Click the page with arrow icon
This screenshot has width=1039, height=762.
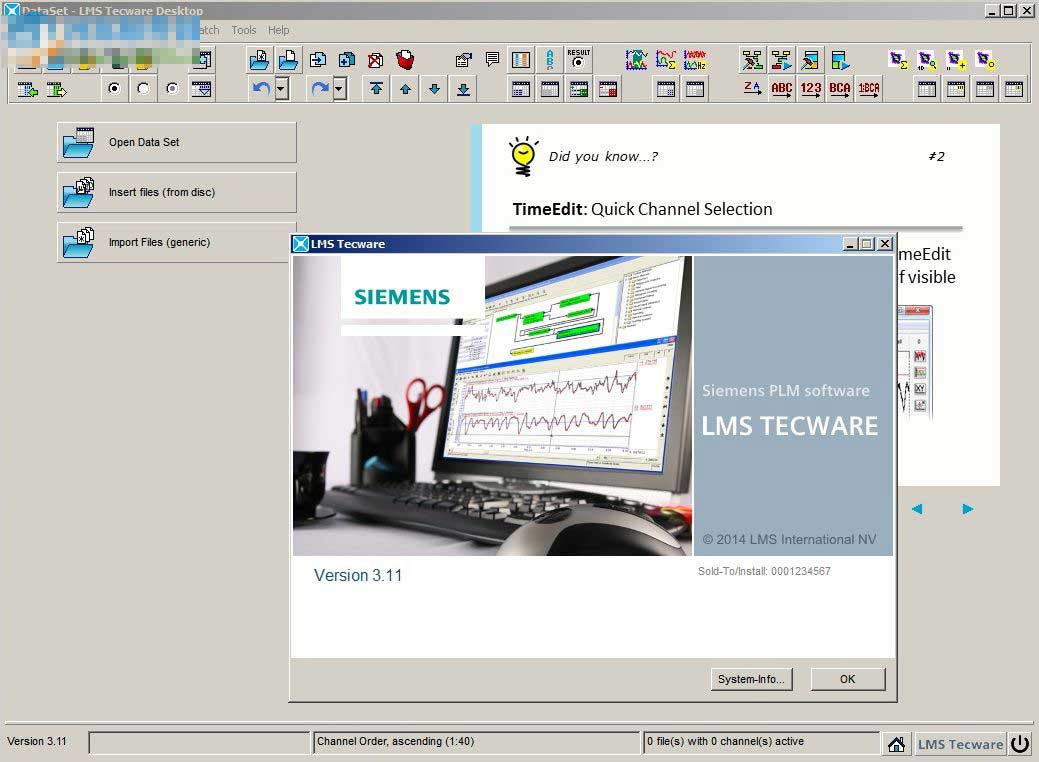click(x=317, y=60)
